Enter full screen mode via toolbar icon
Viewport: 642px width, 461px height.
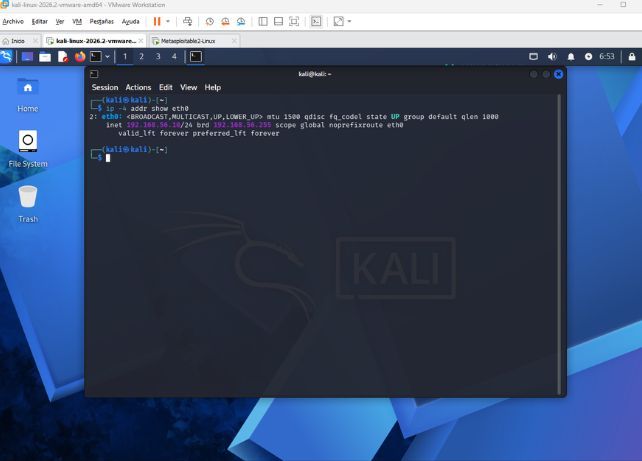pyautogui.click(x=294, y=21)
